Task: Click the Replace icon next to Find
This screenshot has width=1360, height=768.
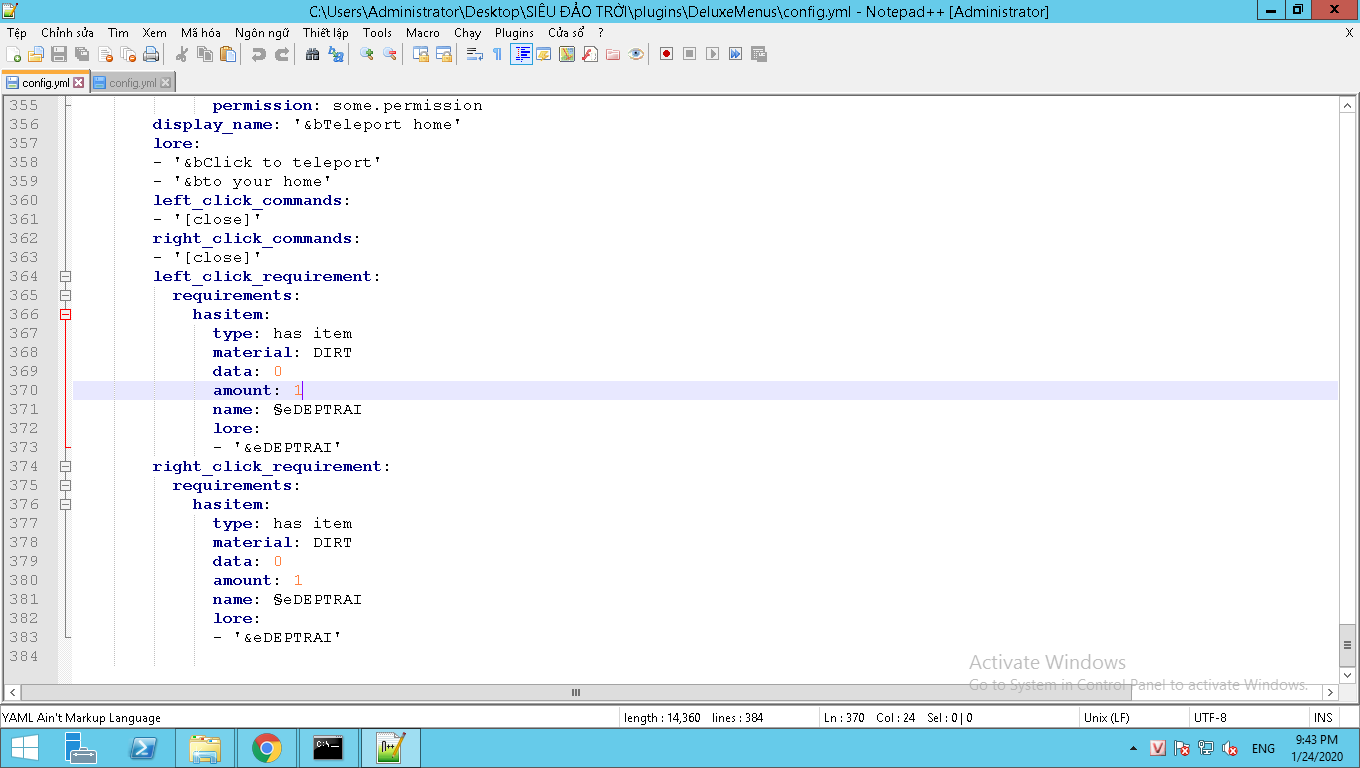Action: [336, 54]
